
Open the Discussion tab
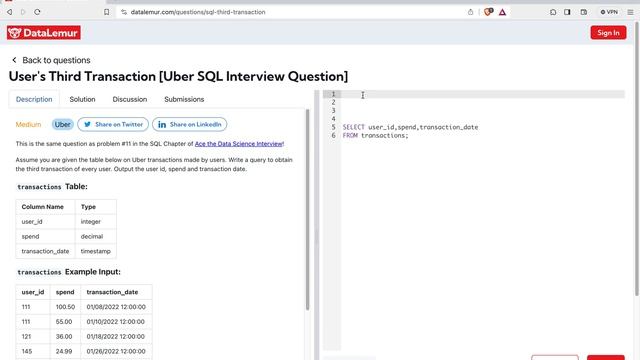click(x=130, y=99)
